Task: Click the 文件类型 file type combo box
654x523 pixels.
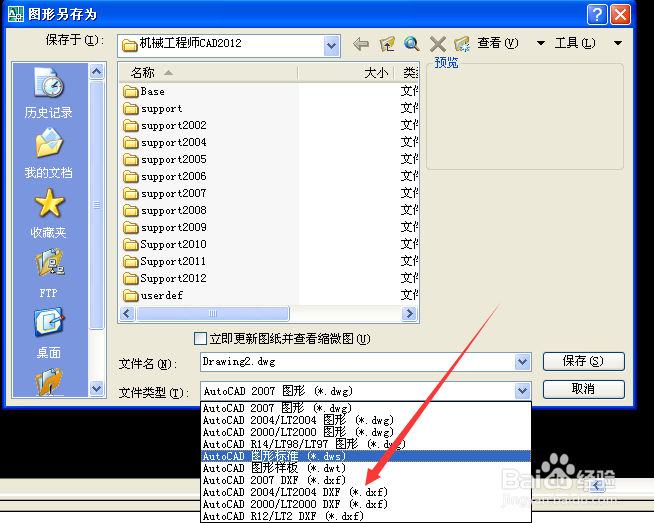Action: pos(365,391)
